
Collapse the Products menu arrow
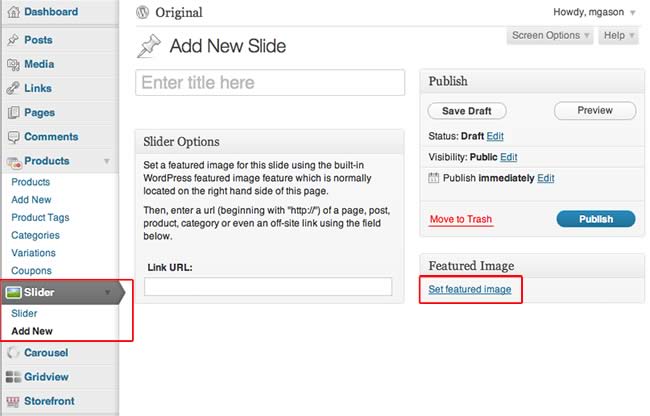coord(106,161)
